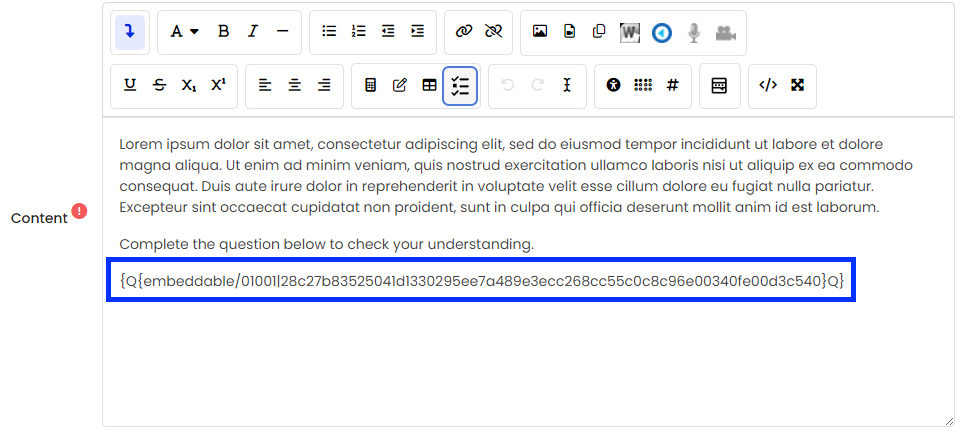
Task: Toggle underline formatting
Action: pyautogui.click(x=130, y=85)
